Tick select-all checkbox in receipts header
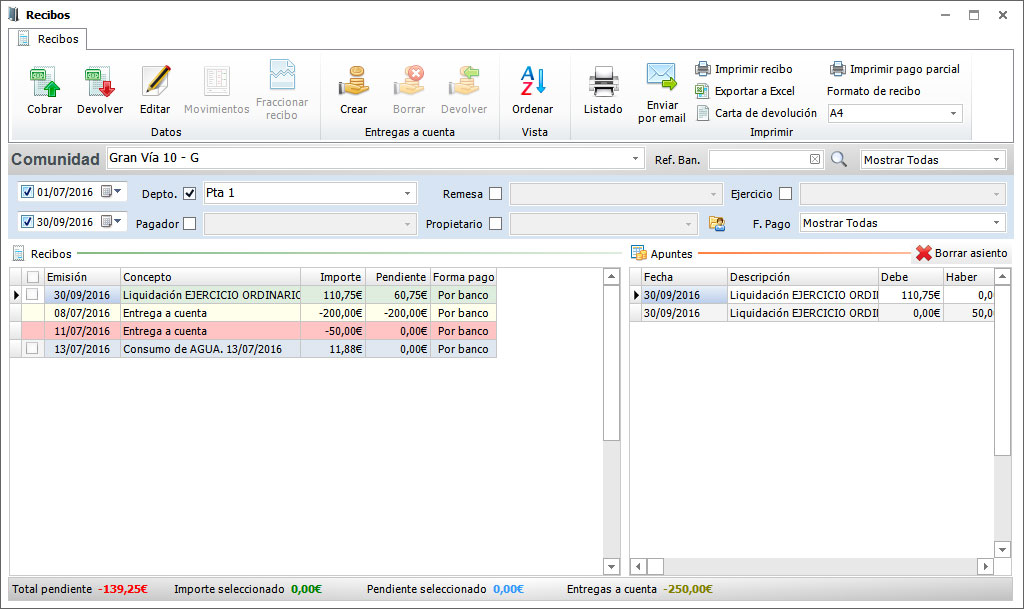 tap(33, 277)
